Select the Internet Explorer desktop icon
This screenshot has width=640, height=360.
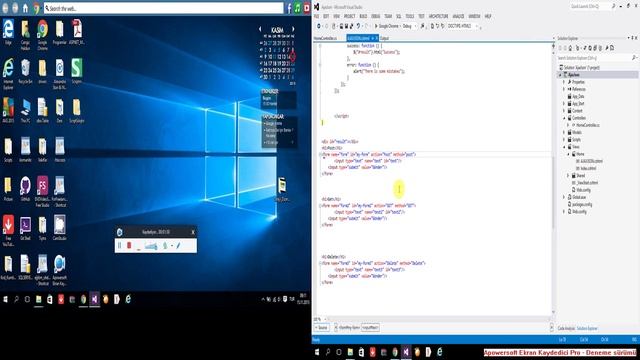pos(8,73)
